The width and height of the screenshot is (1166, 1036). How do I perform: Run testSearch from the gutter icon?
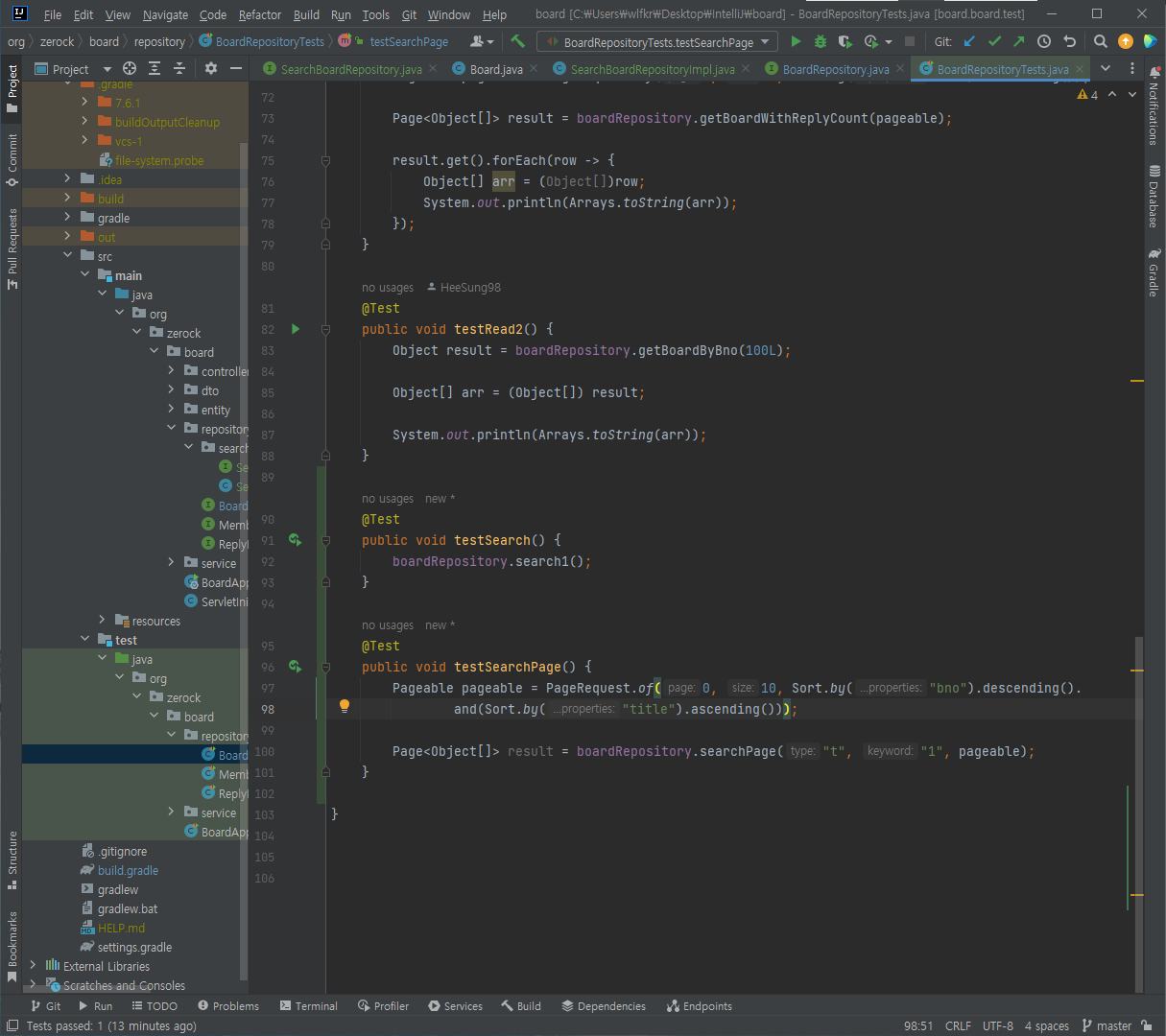point(296,540)
